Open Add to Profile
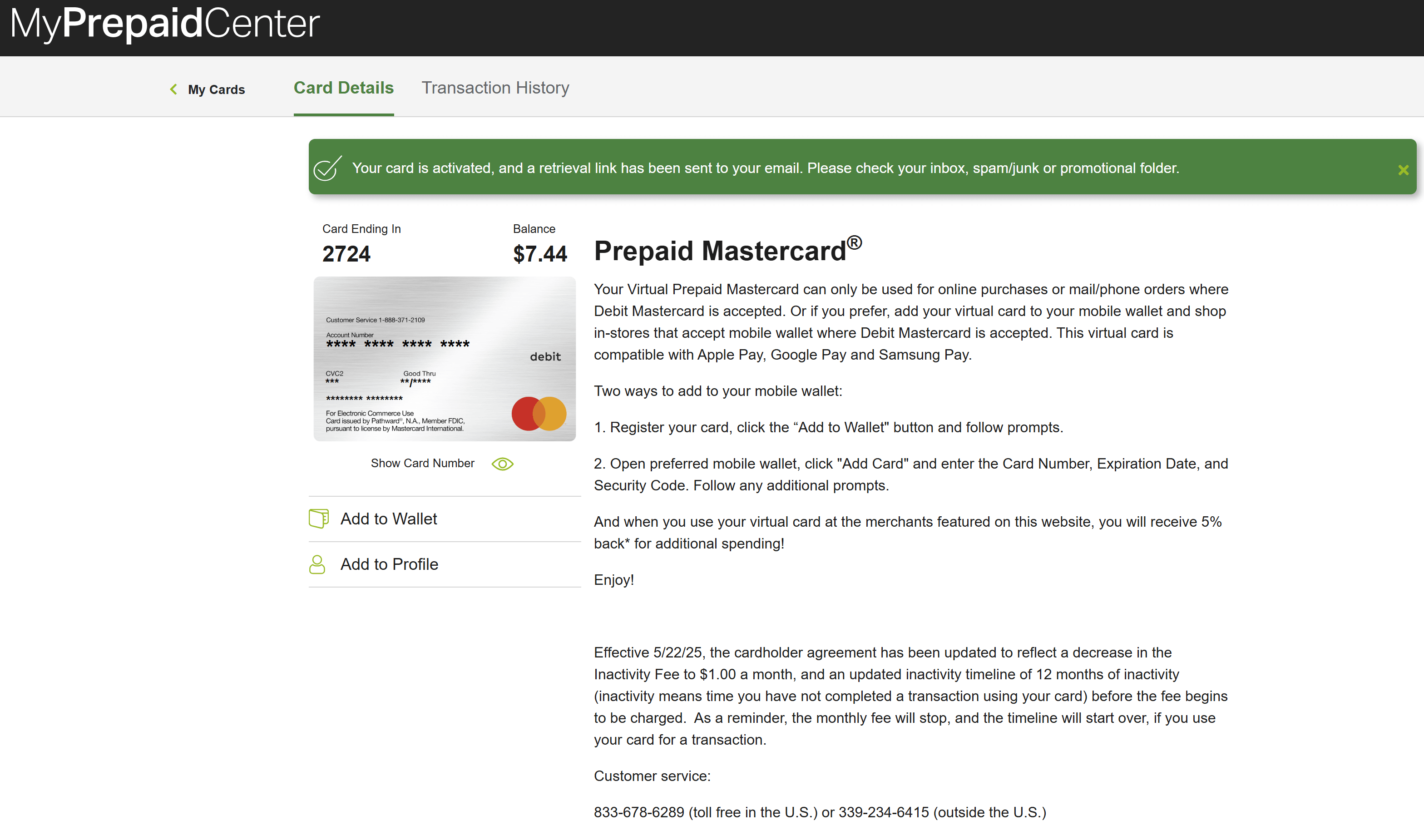This screenshot has width=1424, height=840. coord(389,564)
